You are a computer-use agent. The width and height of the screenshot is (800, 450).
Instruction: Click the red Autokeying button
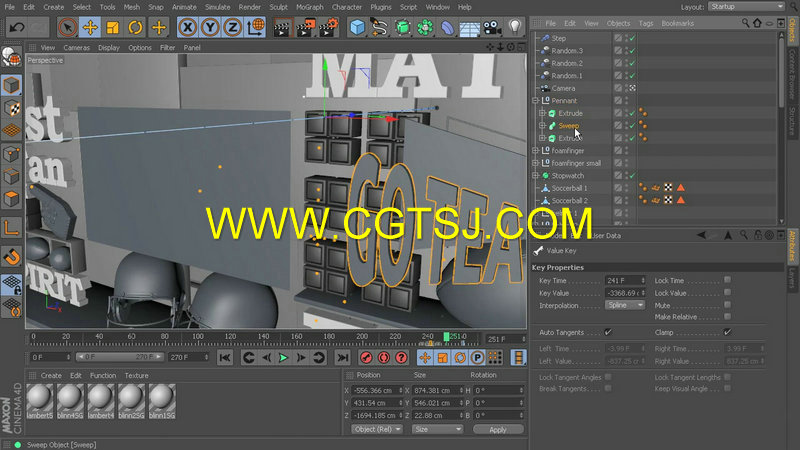(384, 358)
